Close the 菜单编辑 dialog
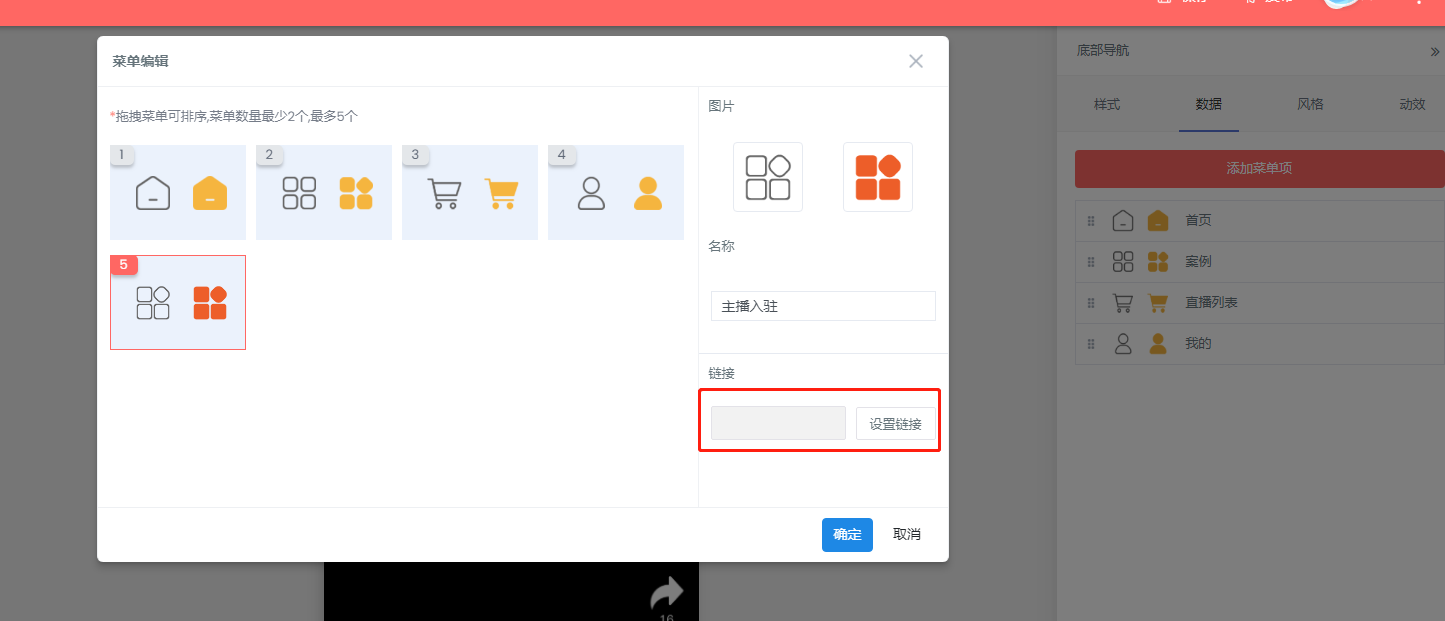The image size is (1445, 621). (916, 61)
